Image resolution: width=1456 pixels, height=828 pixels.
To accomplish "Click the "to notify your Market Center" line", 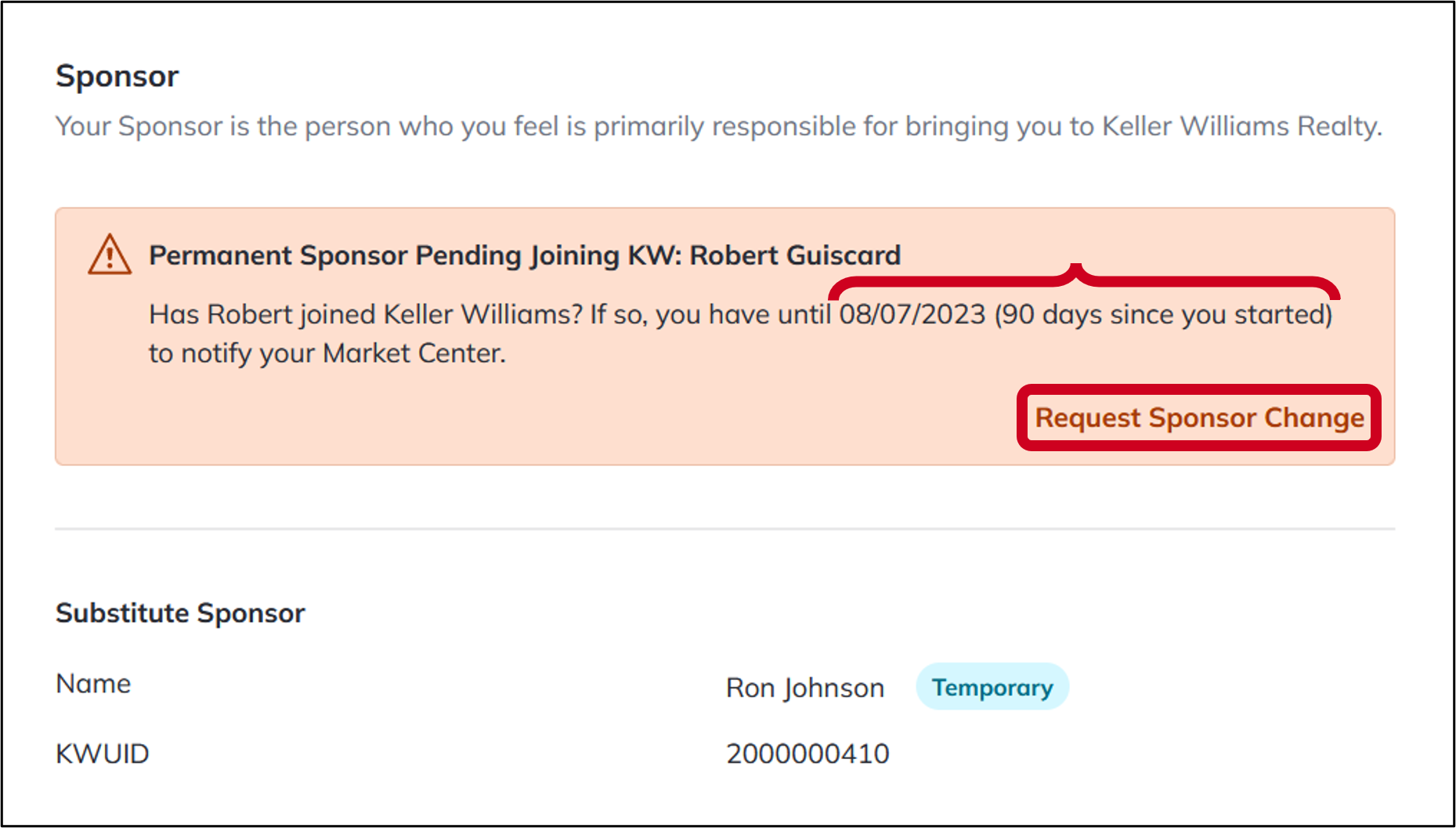I will 327,353.
